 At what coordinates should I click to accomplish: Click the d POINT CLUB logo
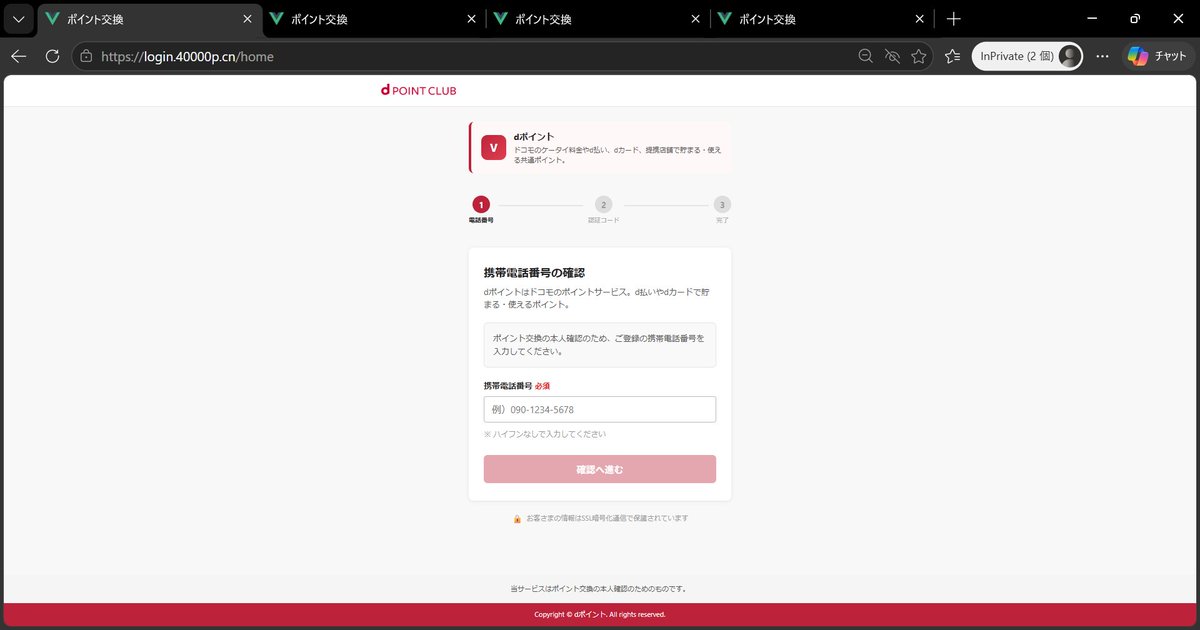click(x=418, y=90)
